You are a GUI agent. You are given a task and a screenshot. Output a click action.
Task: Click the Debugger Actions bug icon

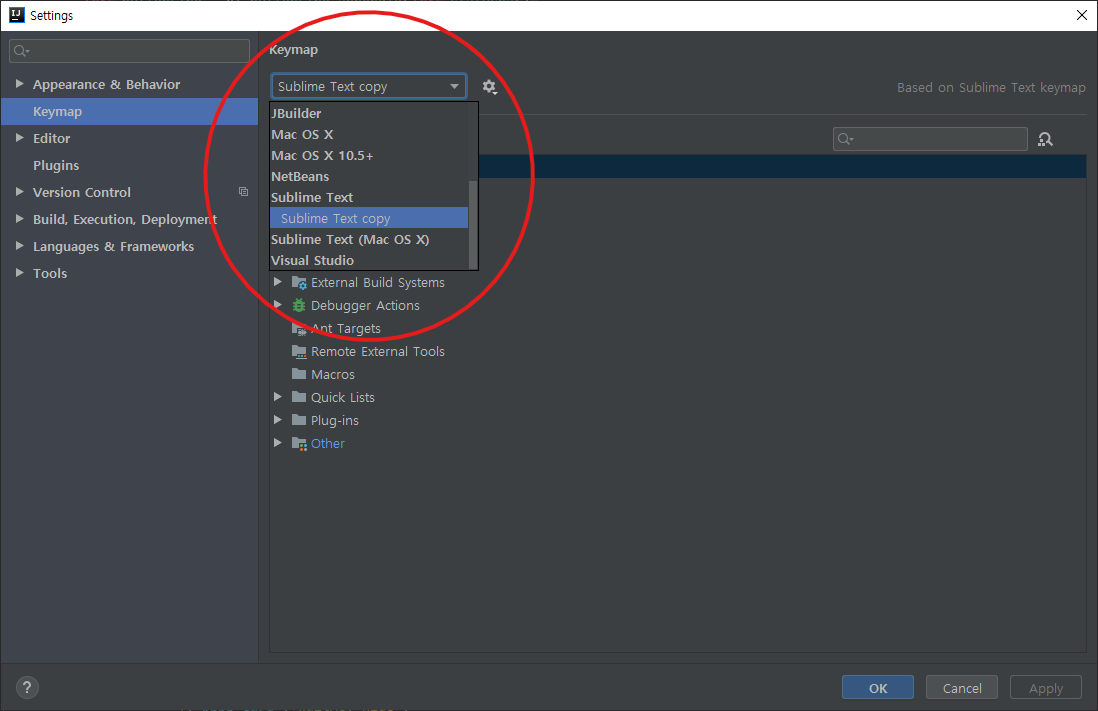coord(299,305)
